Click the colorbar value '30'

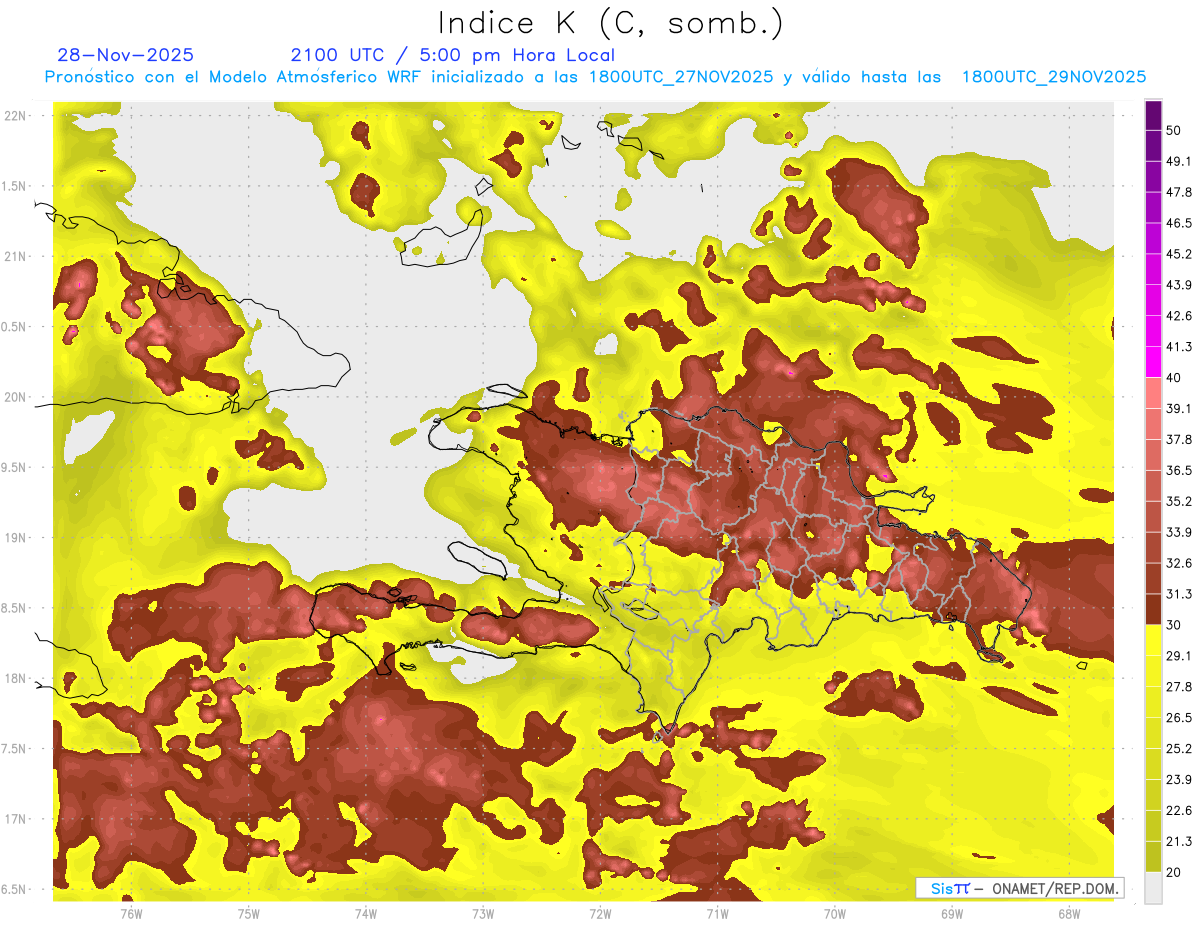point(1174,625)
